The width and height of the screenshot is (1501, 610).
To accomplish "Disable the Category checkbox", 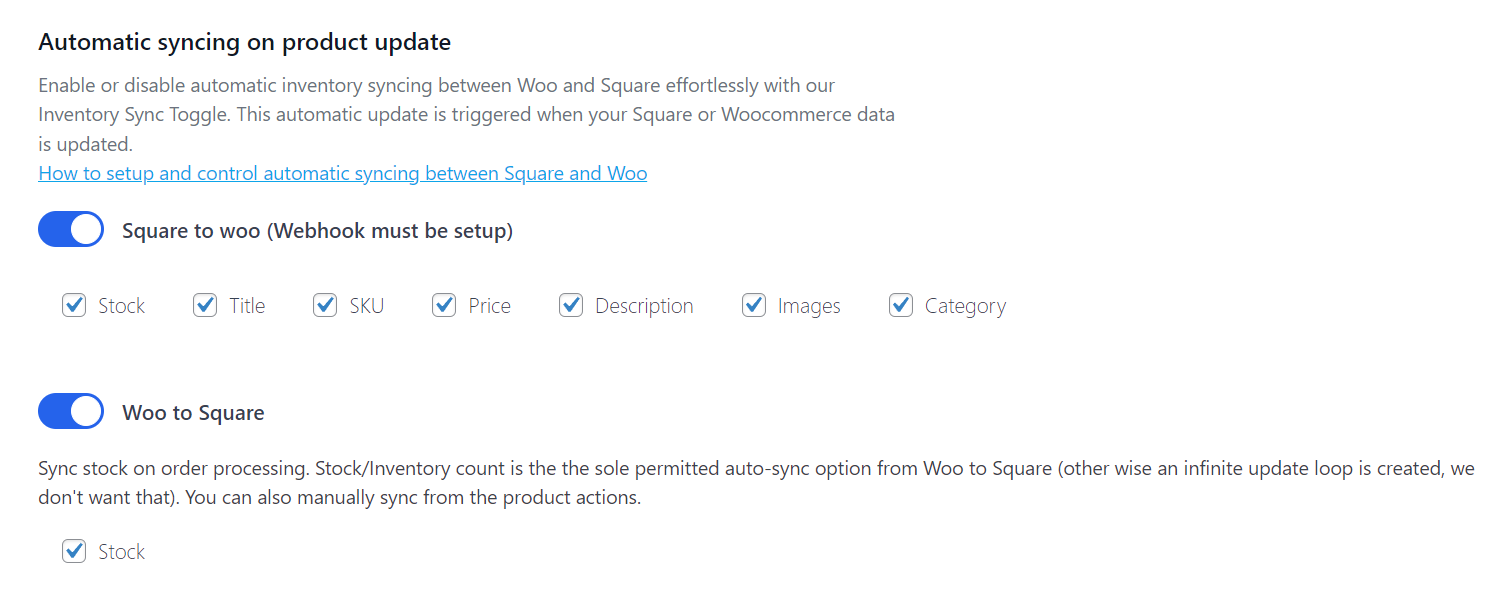I will click(x=899, y=305).
